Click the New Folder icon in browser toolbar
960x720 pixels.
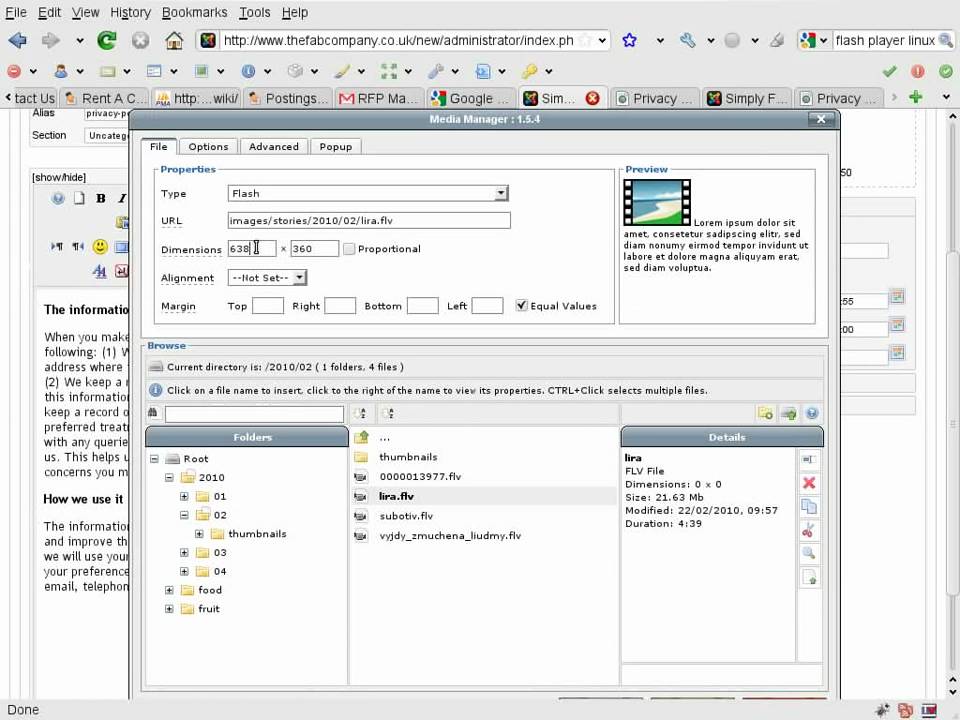click(765, 413)
